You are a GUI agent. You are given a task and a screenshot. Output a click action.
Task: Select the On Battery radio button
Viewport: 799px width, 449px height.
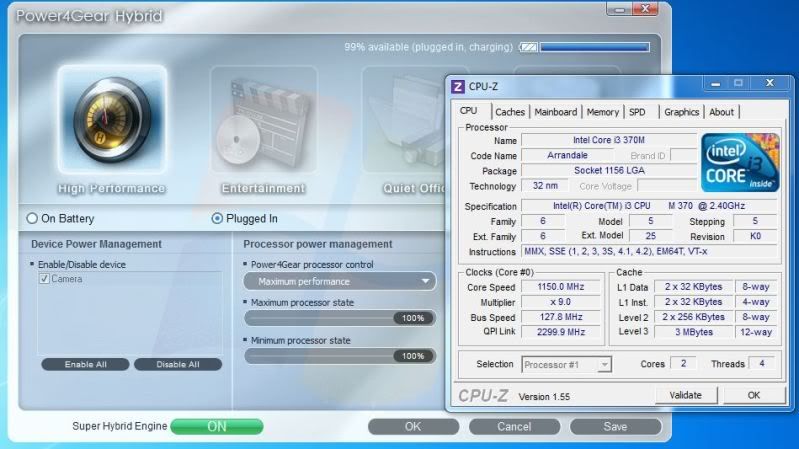[32, 219]
